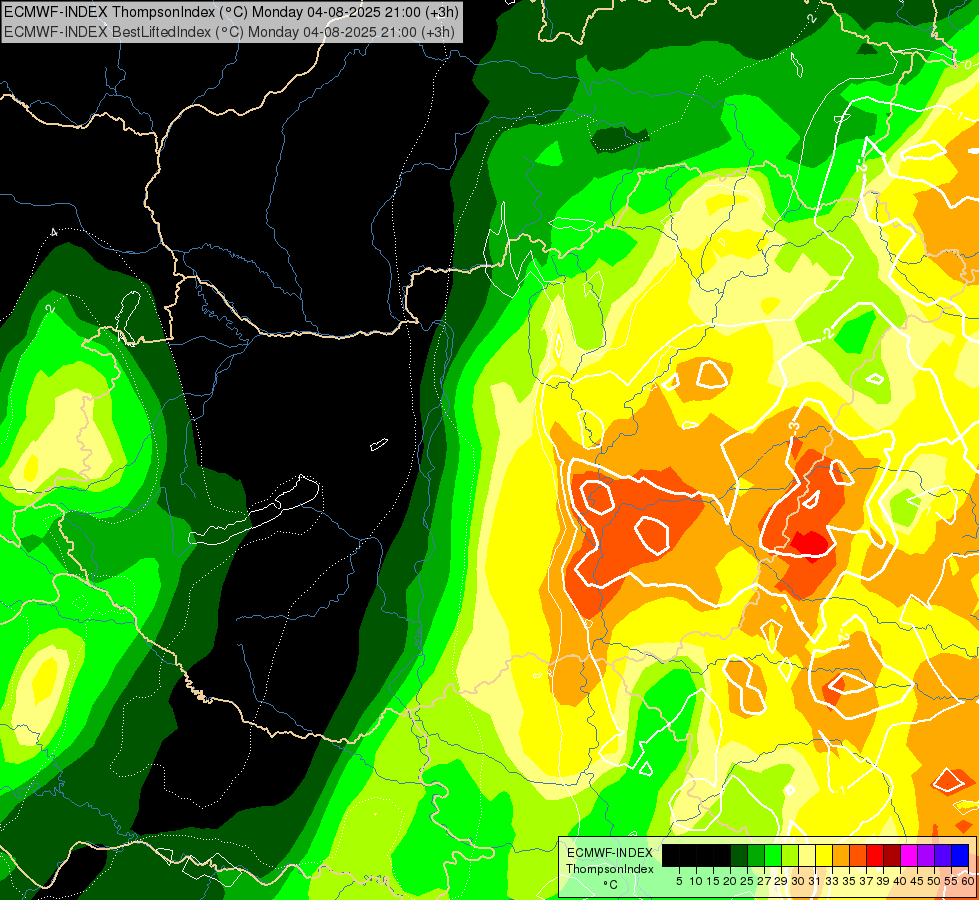
Task: Select the red legend swatch for 37-39
Action: (x=875, y=855)
